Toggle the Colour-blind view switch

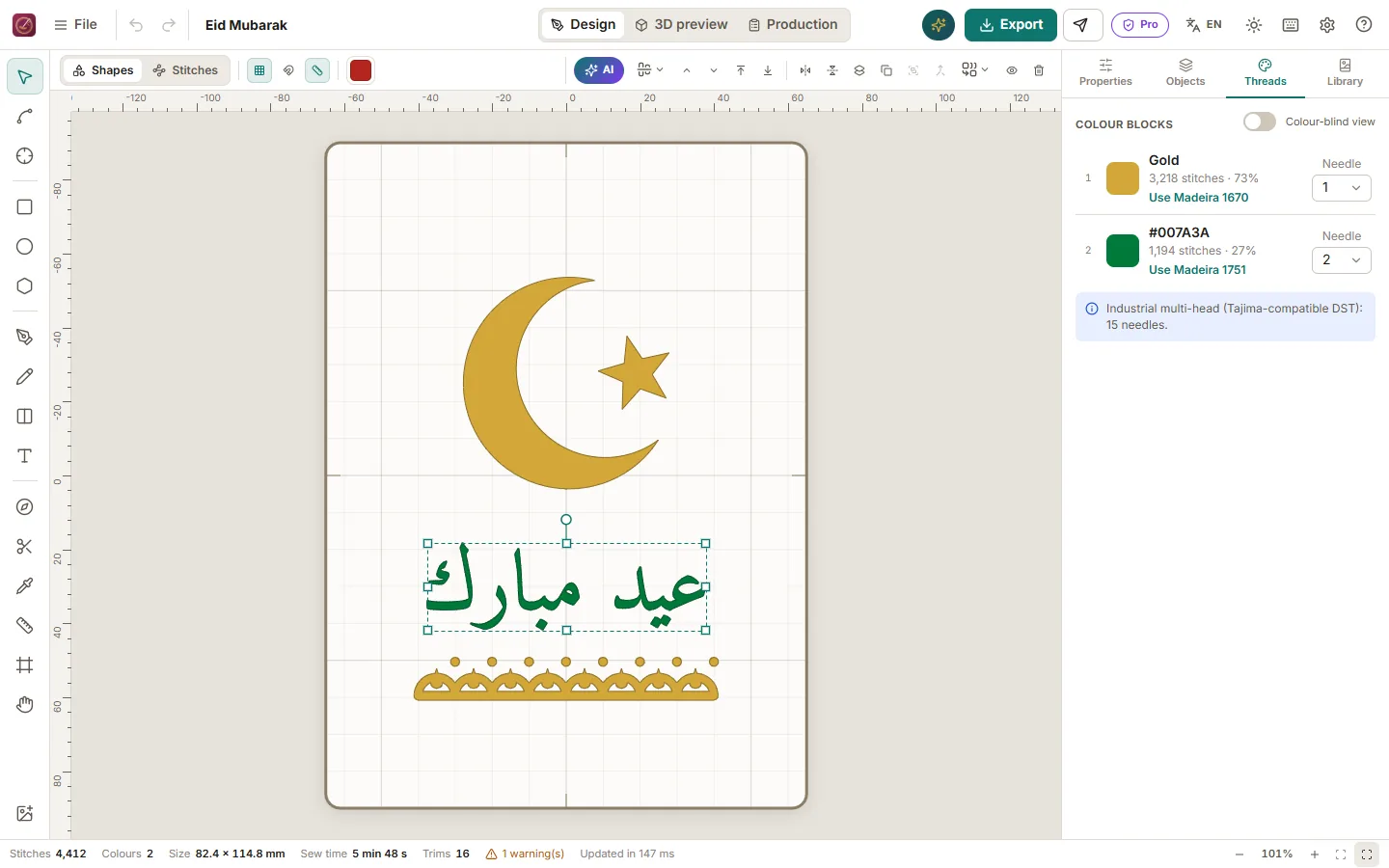(1260, 122)
